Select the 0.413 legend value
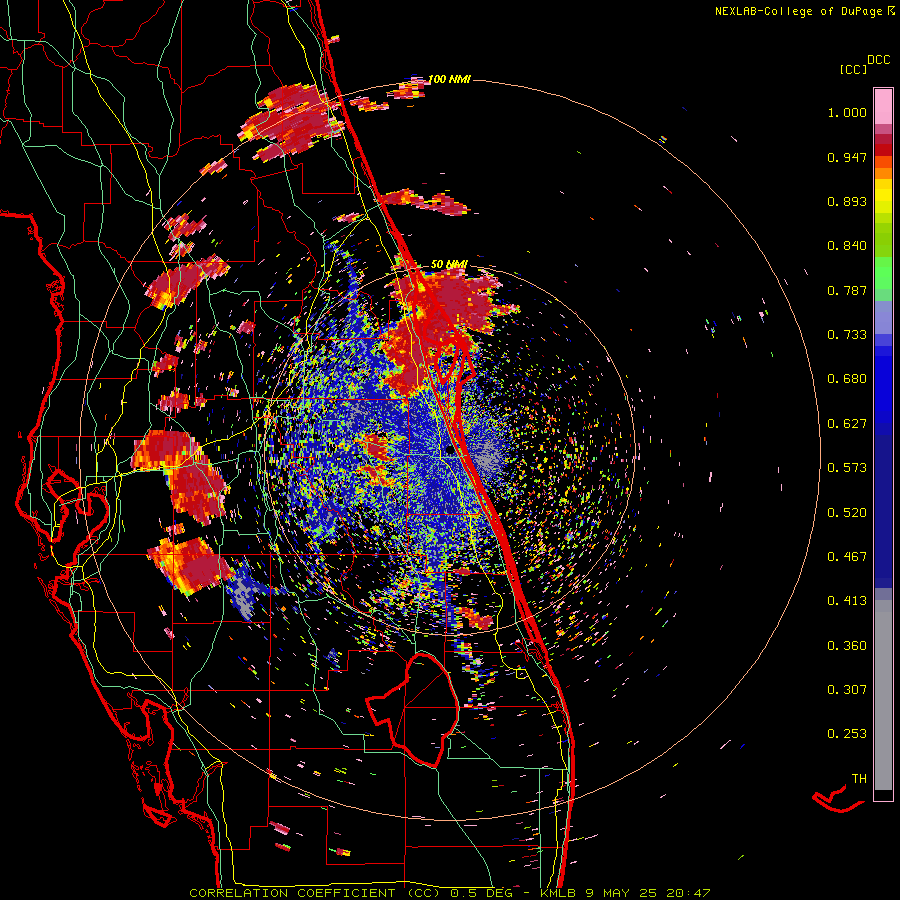 click(x=847, y=601)
